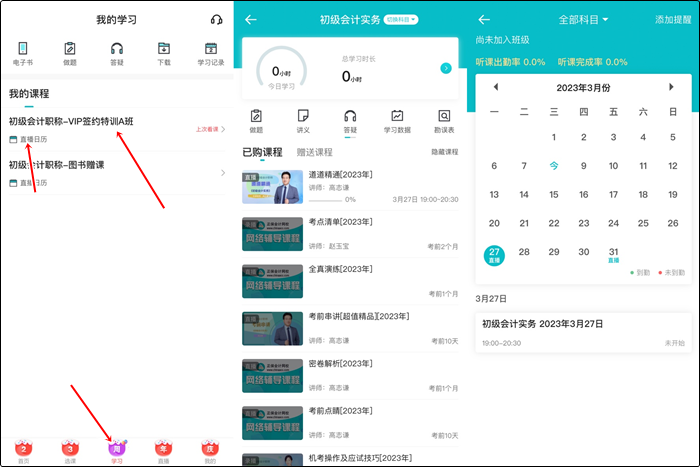This screenshot has height=467, width=700.
Task: Open 直播日历 under VIP签约特训A班
Action: point(28,139)
